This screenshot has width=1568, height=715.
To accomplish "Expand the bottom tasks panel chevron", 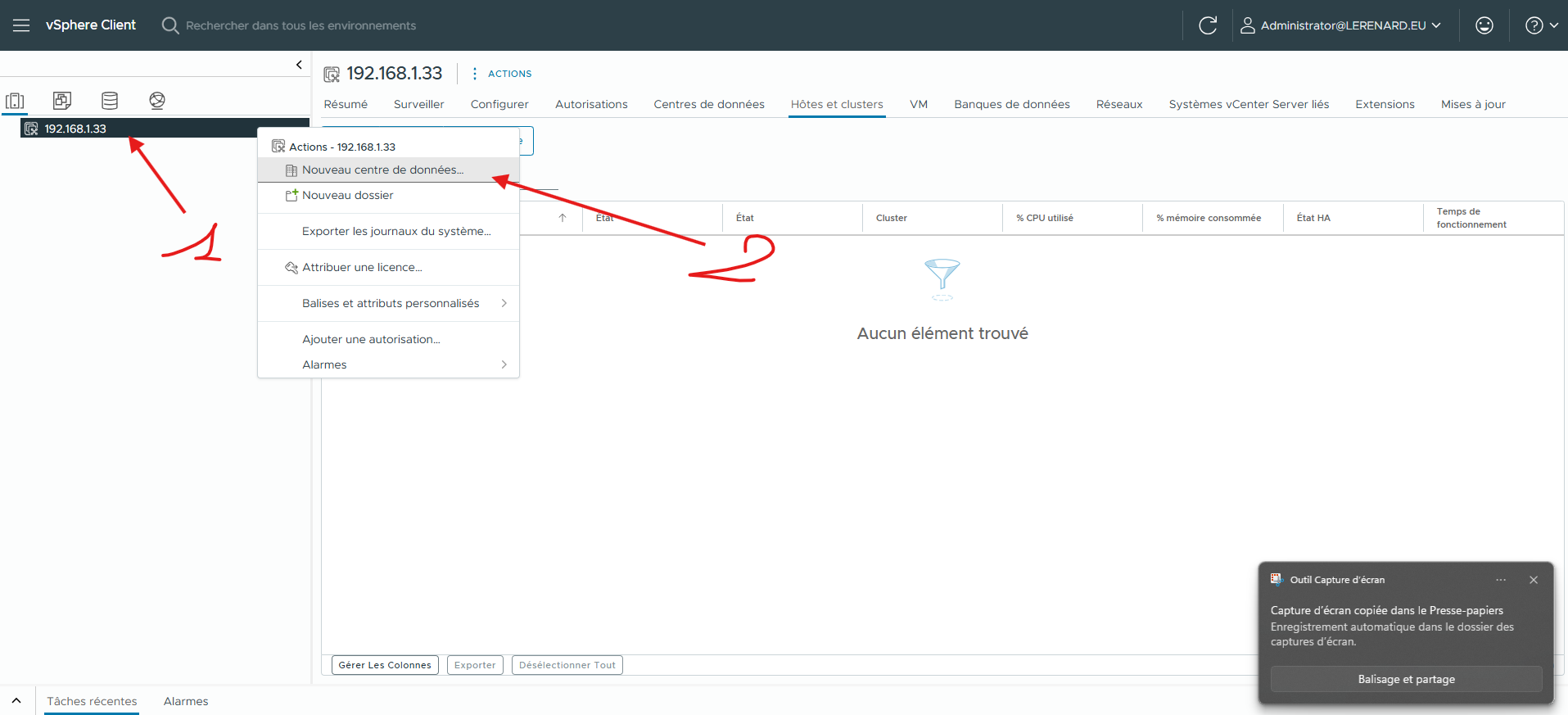I will tap(16, 701).
